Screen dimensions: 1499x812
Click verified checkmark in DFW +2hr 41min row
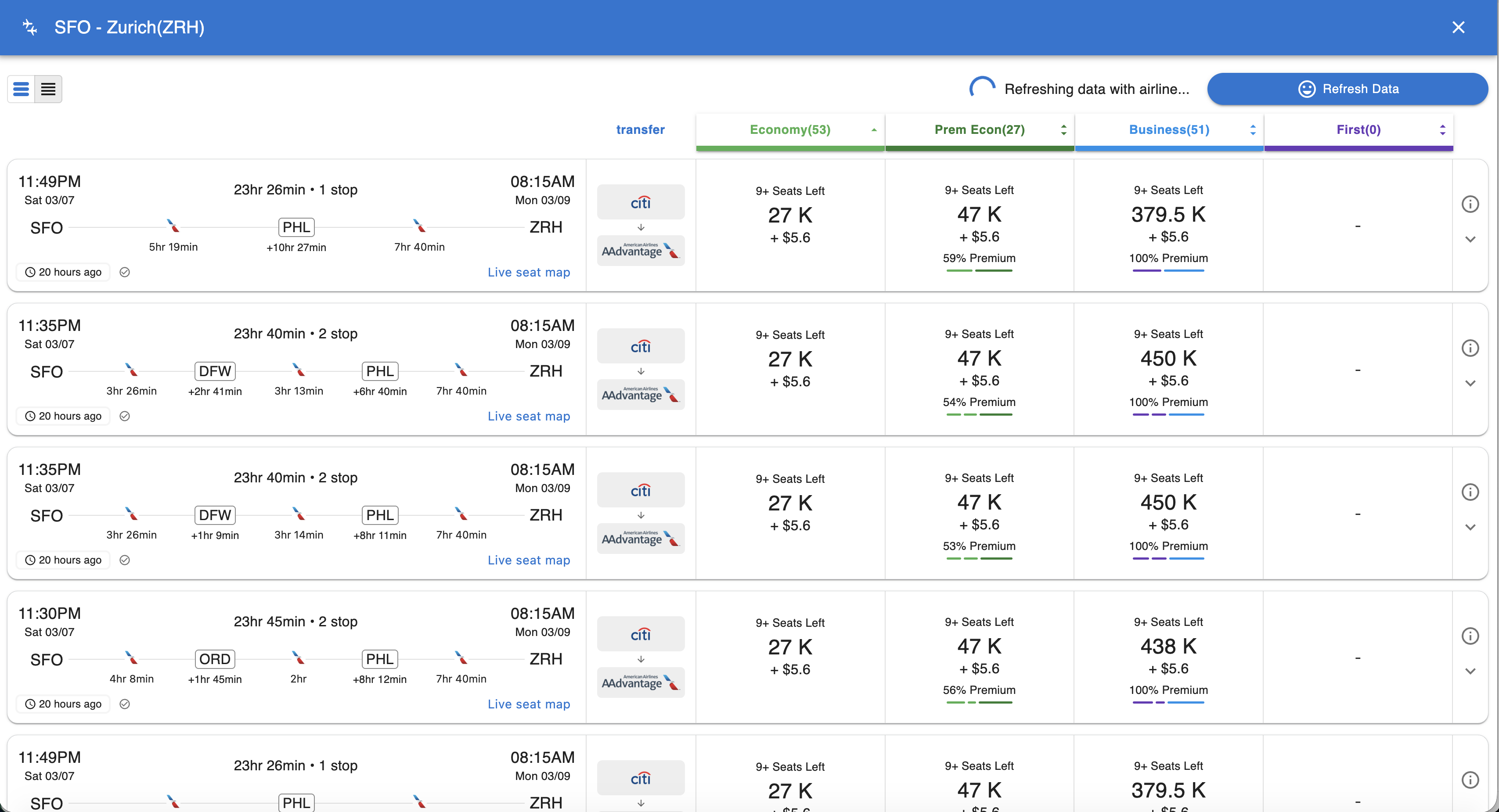pos(125,417)
